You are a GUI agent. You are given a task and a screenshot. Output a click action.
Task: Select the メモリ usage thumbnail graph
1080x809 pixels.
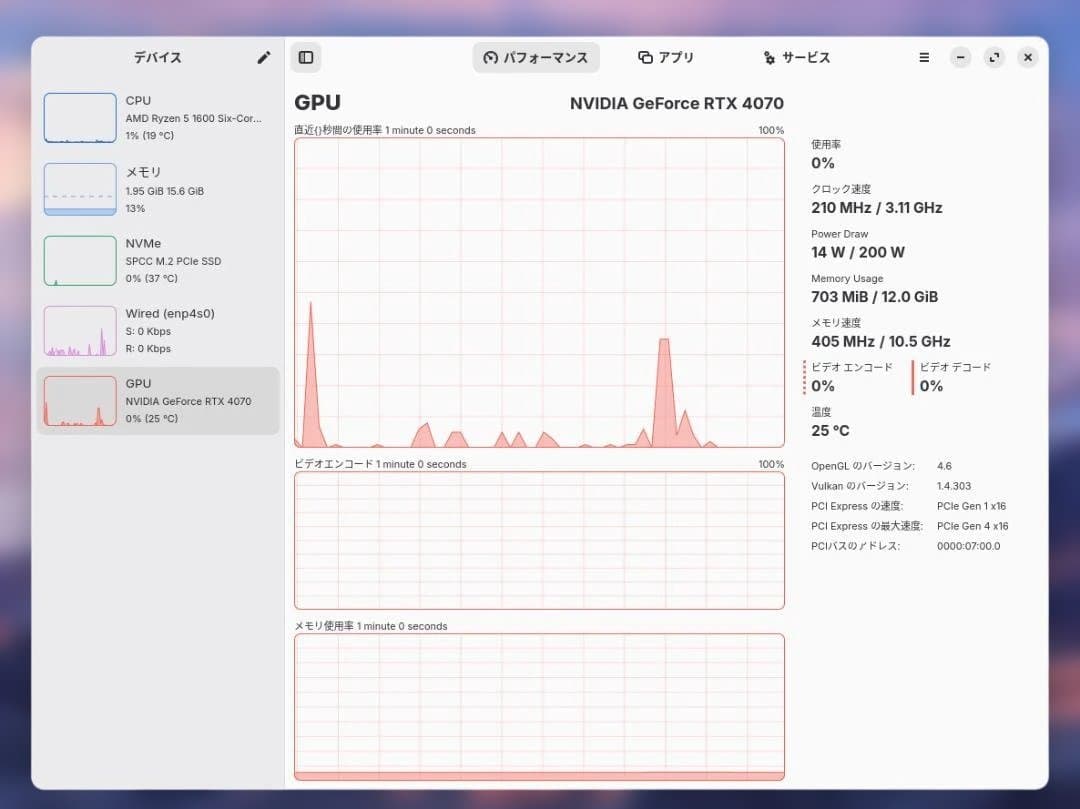80,188
